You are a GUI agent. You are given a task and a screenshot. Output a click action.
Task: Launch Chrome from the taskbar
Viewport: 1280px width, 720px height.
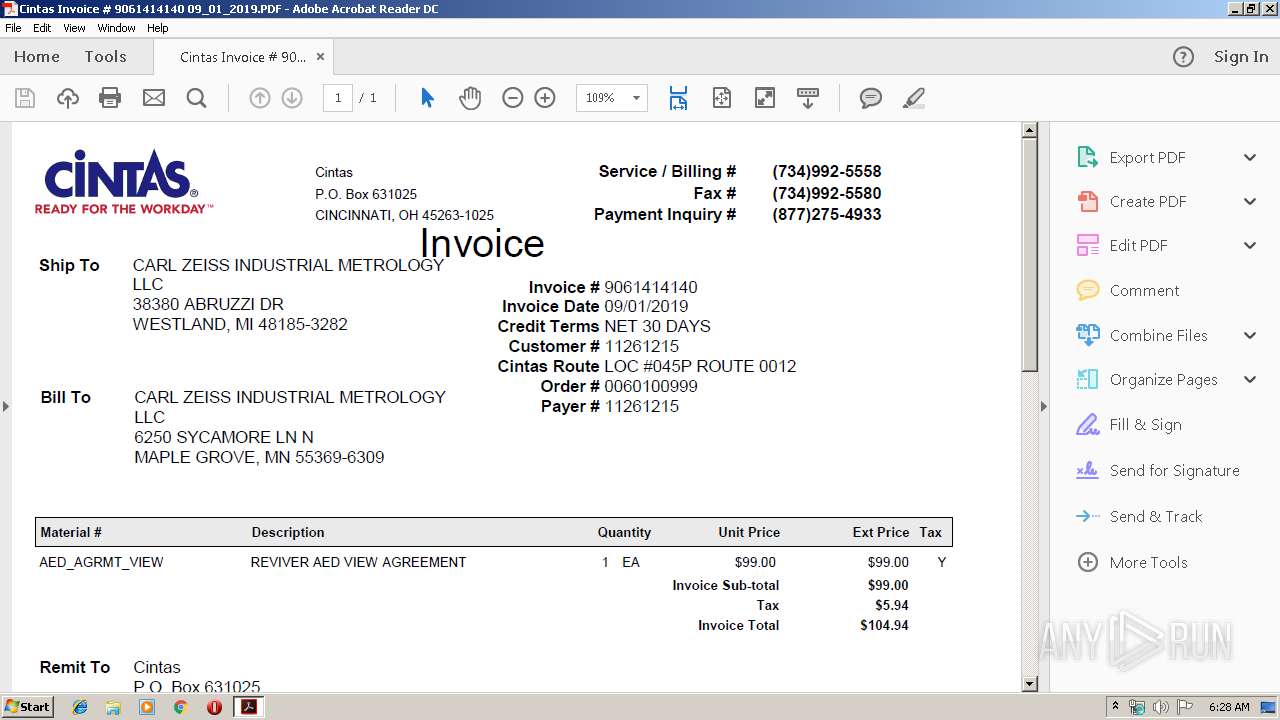tap(180, 707)
